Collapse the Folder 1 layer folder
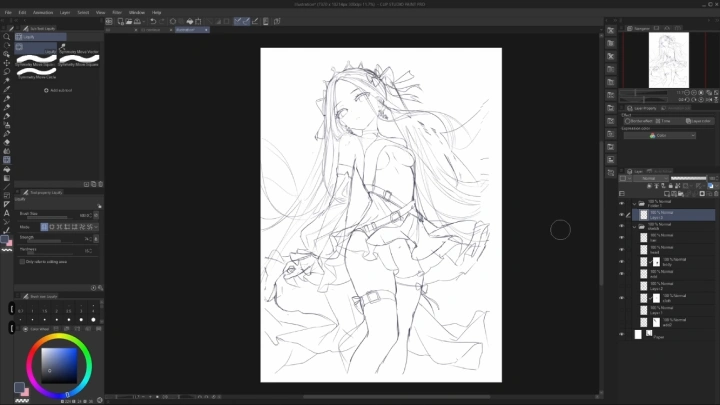This screenshot has width=720, height=405. [x=634, y=203]
